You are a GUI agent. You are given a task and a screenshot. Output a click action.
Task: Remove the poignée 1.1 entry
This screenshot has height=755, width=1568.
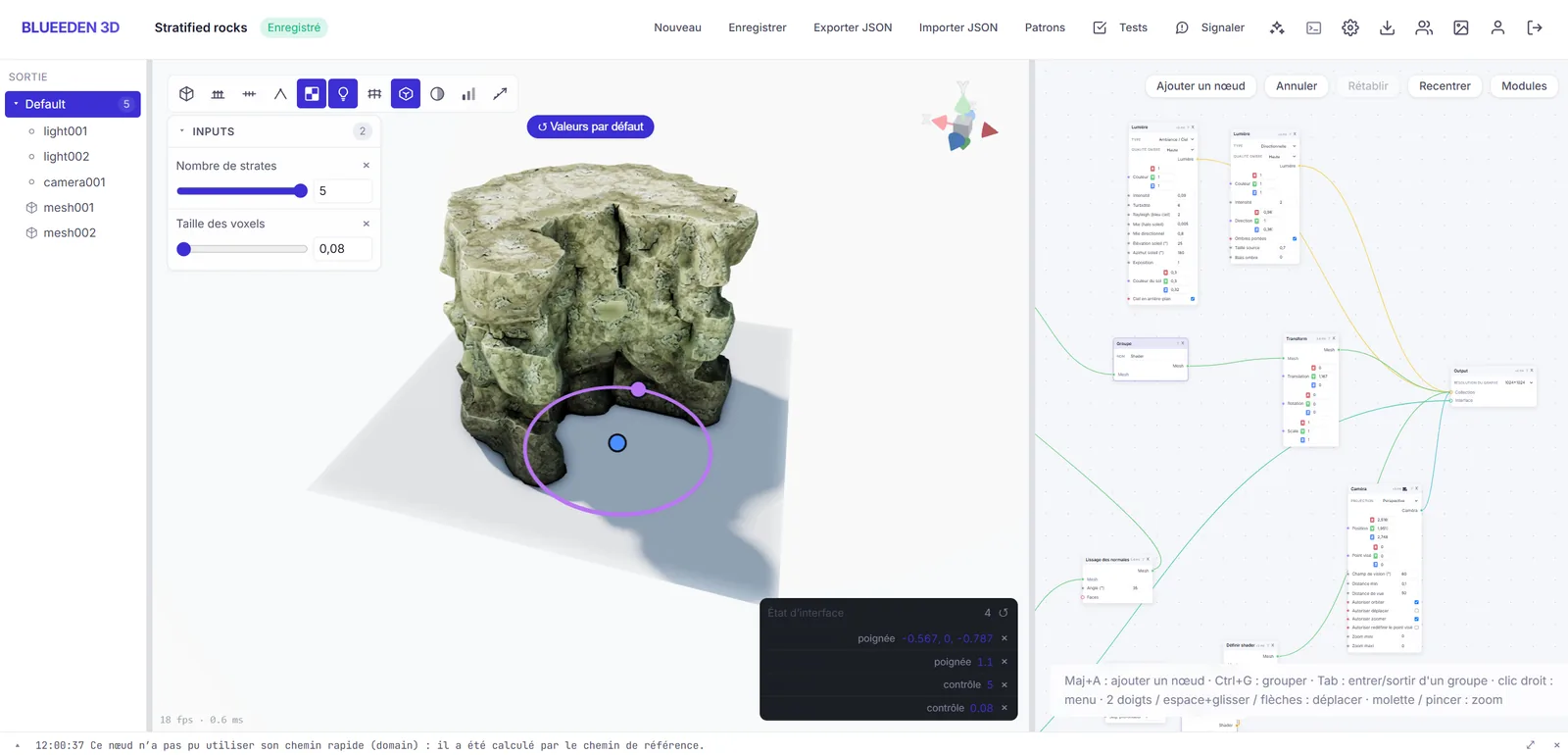tap(1004, 662)
